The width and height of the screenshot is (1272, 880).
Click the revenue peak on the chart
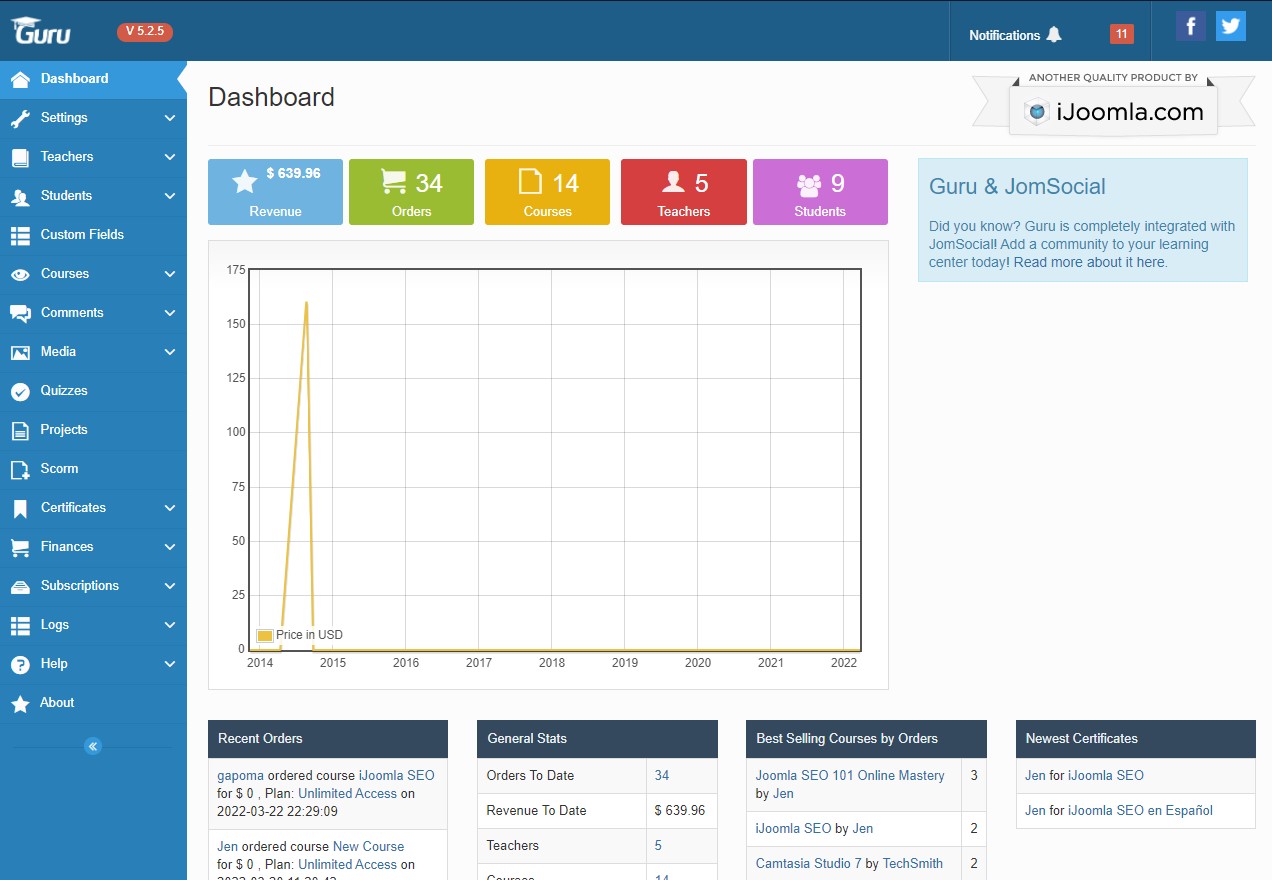(x=306, y=303)
